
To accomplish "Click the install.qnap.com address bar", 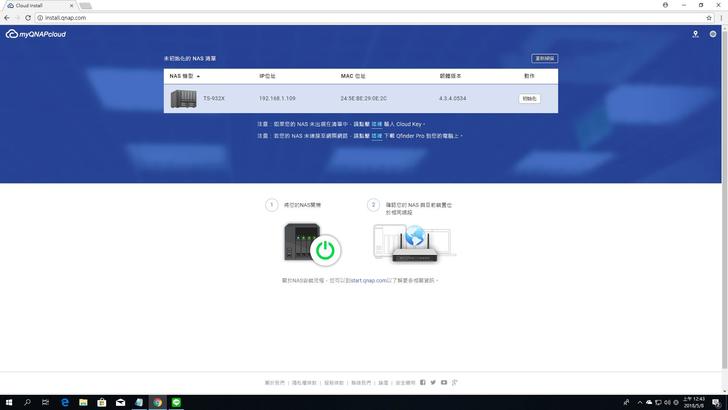I will (371, 18).
